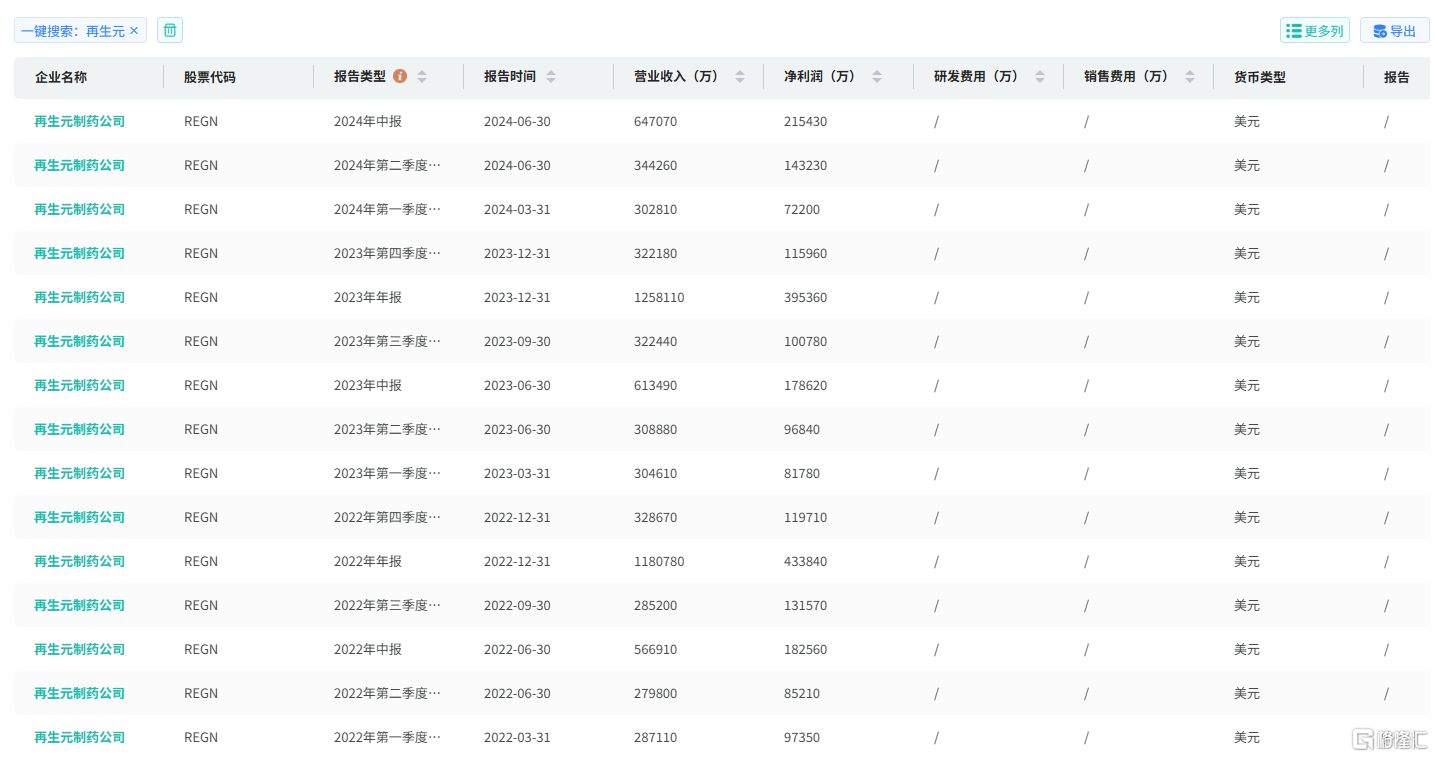Click net profit value 433840

click(x=805, y=561)
